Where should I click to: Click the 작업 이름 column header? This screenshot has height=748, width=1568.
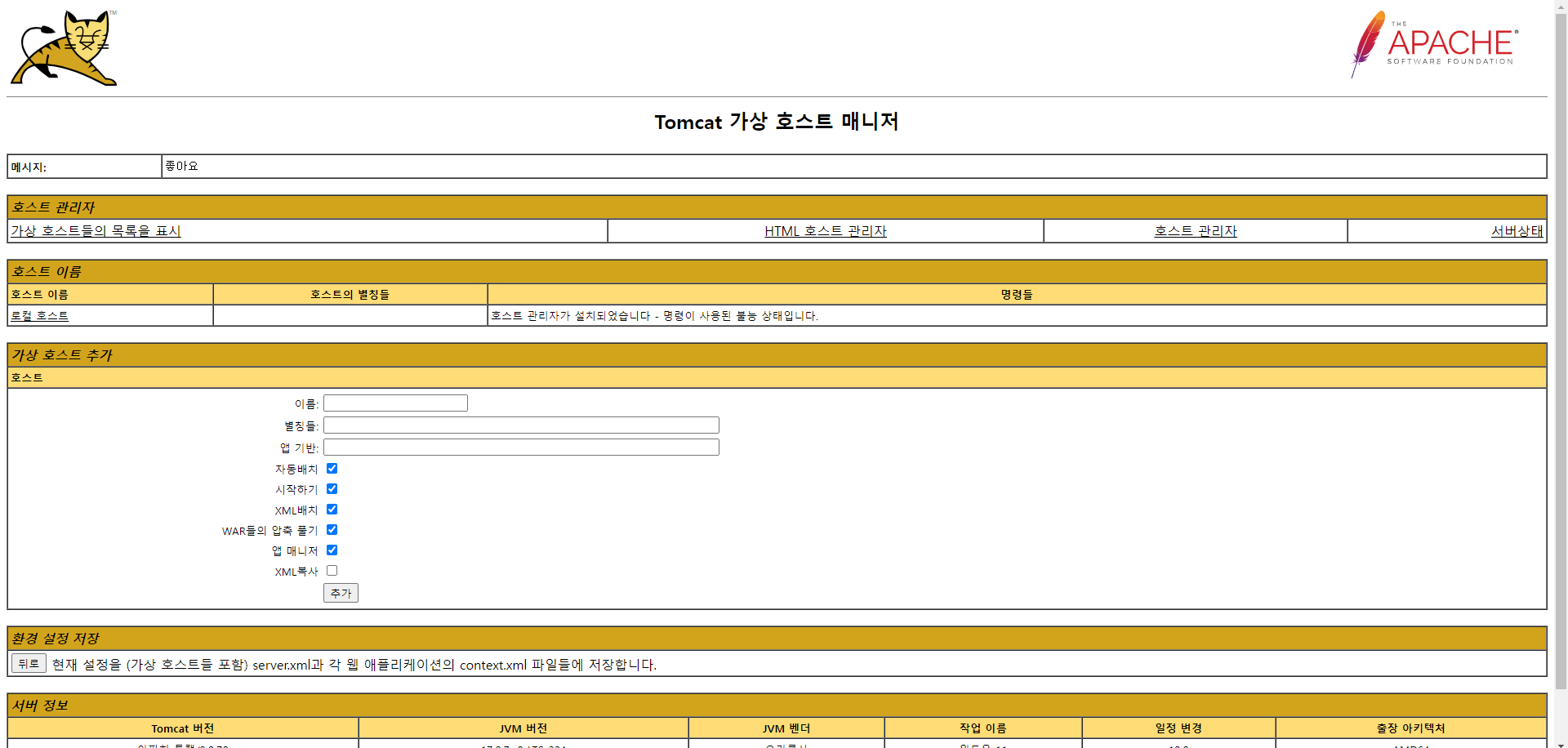tap(983, 728)
